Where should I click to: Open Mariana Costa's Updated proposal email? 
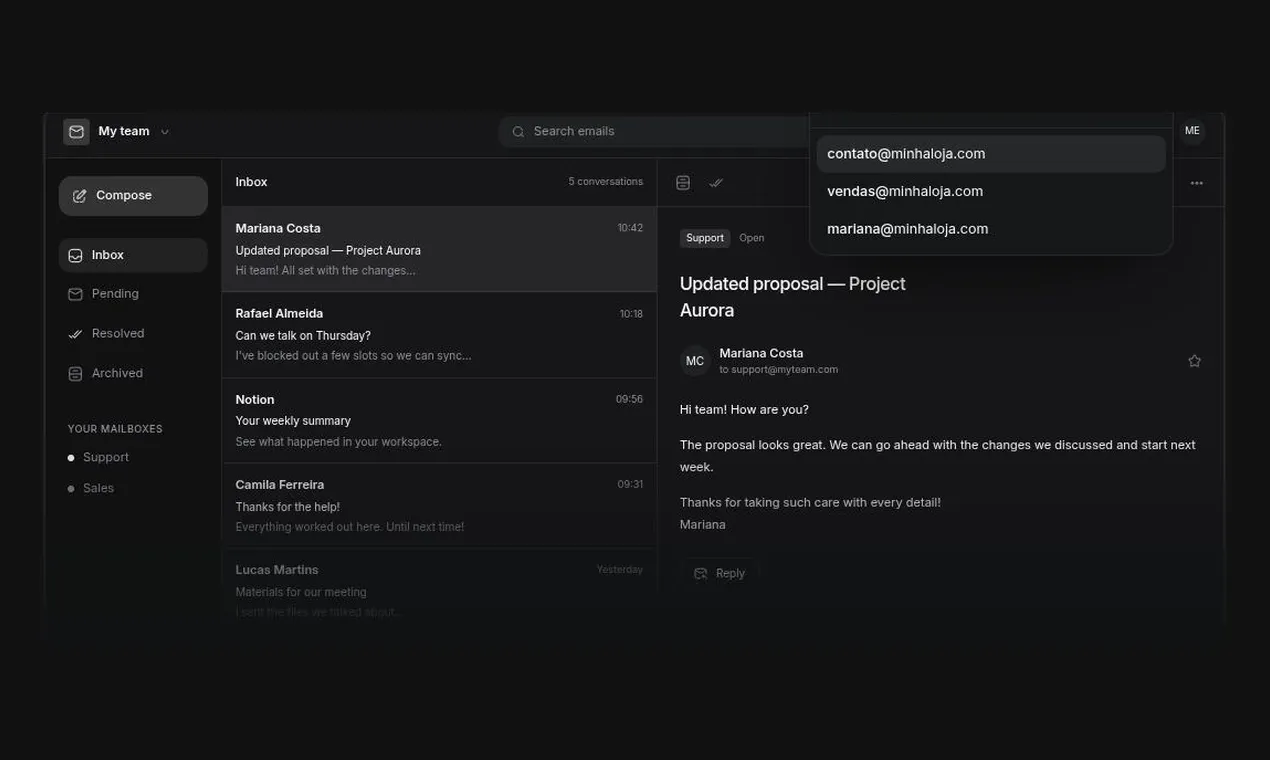(439, 249)
